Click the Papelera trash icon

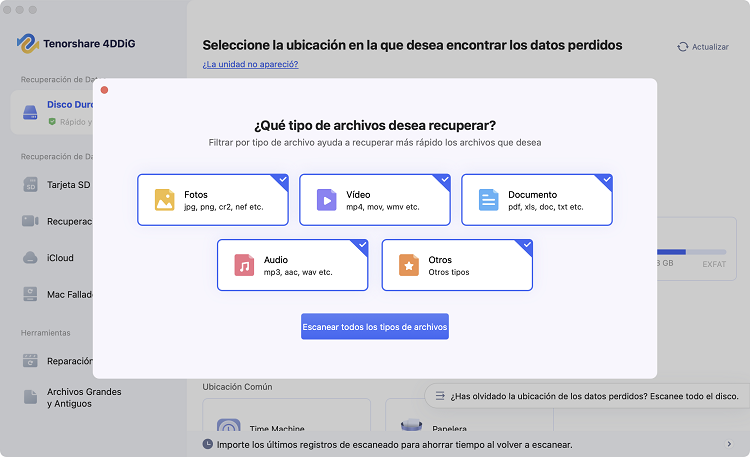[411, 425]
